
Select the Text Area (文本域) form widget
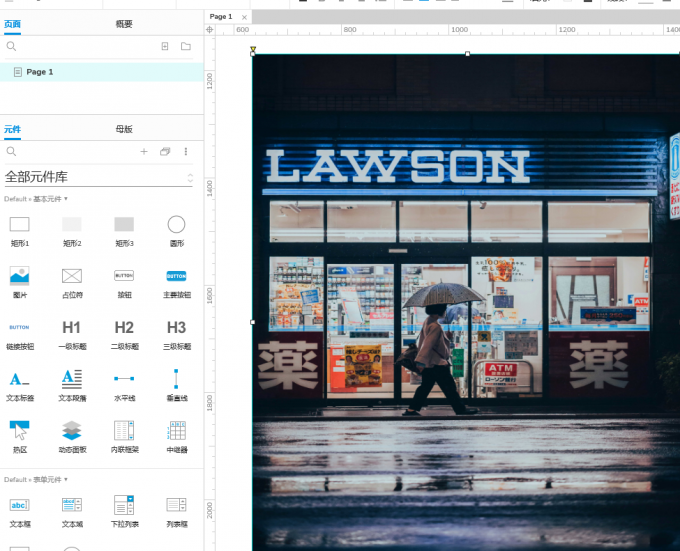pyautogui.click(x=72, y=512)
